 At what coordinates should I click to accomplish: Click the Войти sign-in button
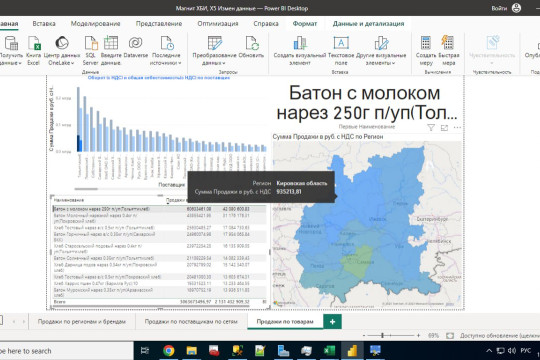click(499, 8)
